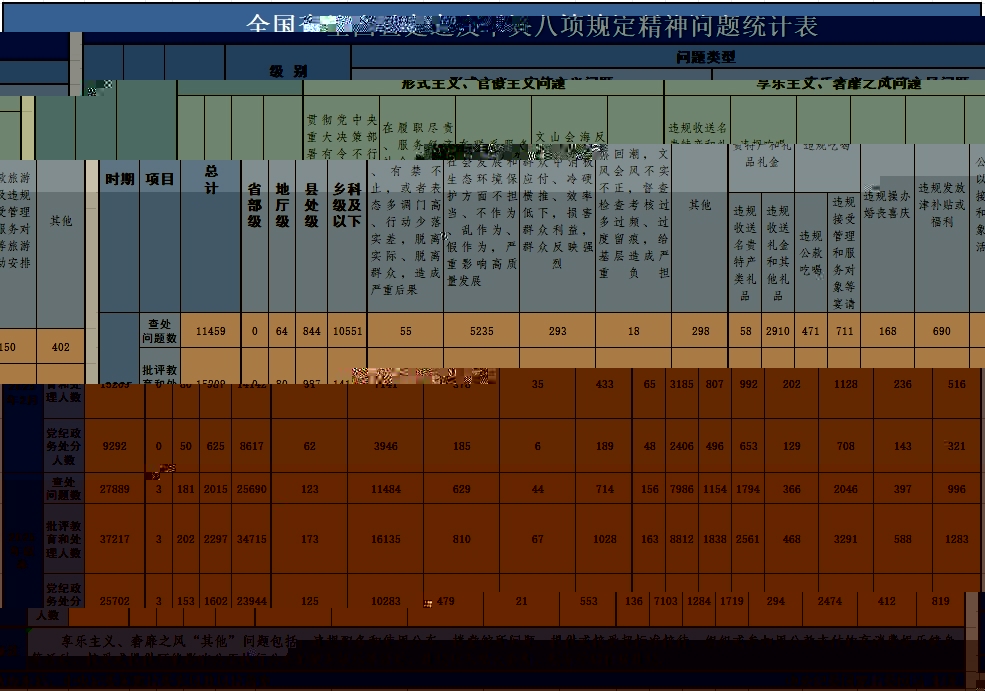Click the cell containing 10551

(347, 331)
